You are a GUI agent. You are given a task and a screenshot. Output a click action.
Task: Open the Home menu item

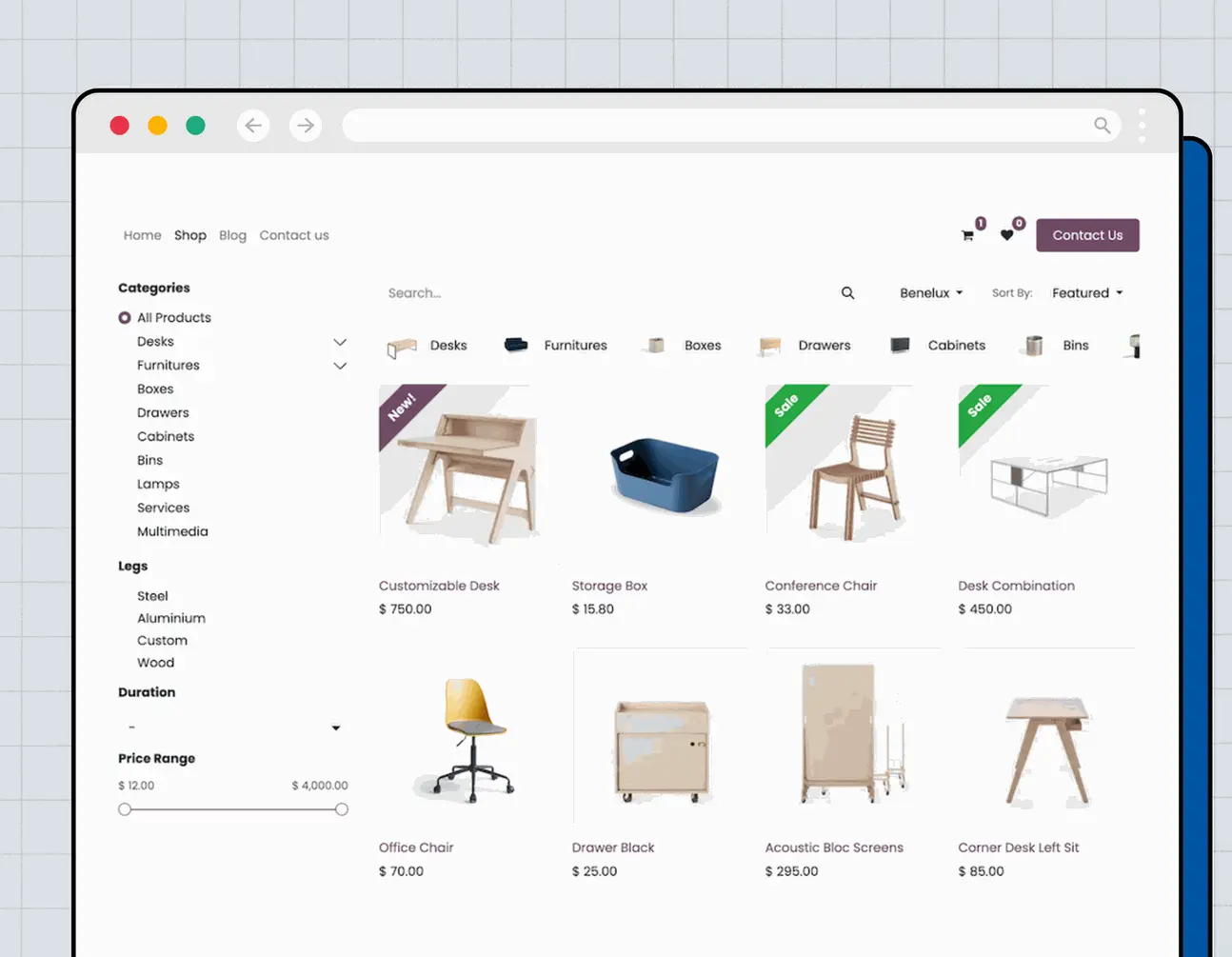(142, 235)
